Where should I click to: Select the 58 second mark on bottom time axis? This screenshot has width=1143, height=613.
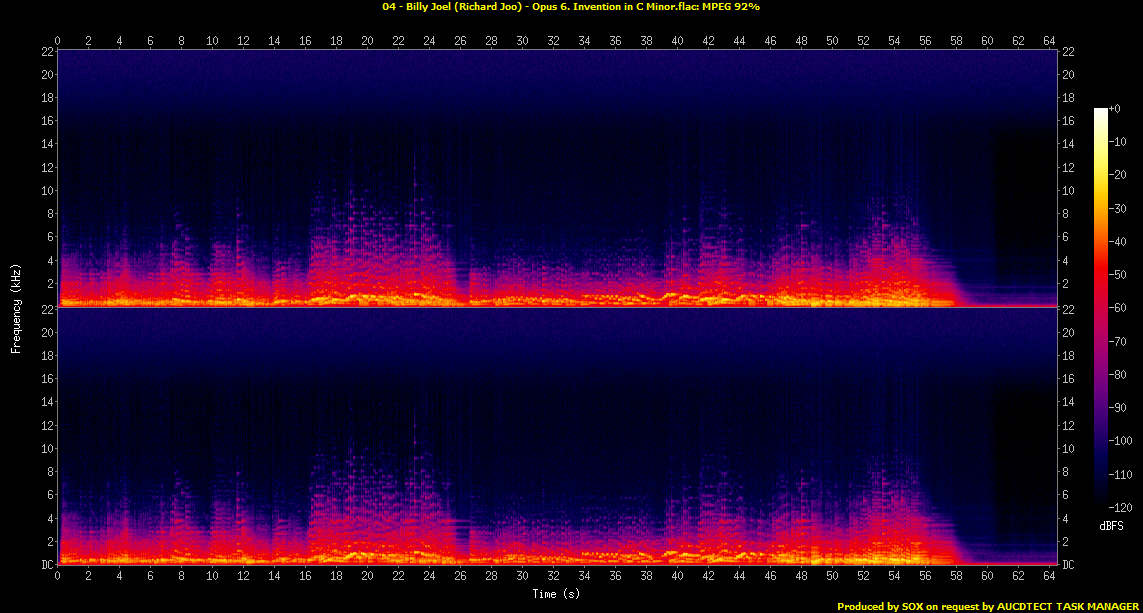[956, 577]
